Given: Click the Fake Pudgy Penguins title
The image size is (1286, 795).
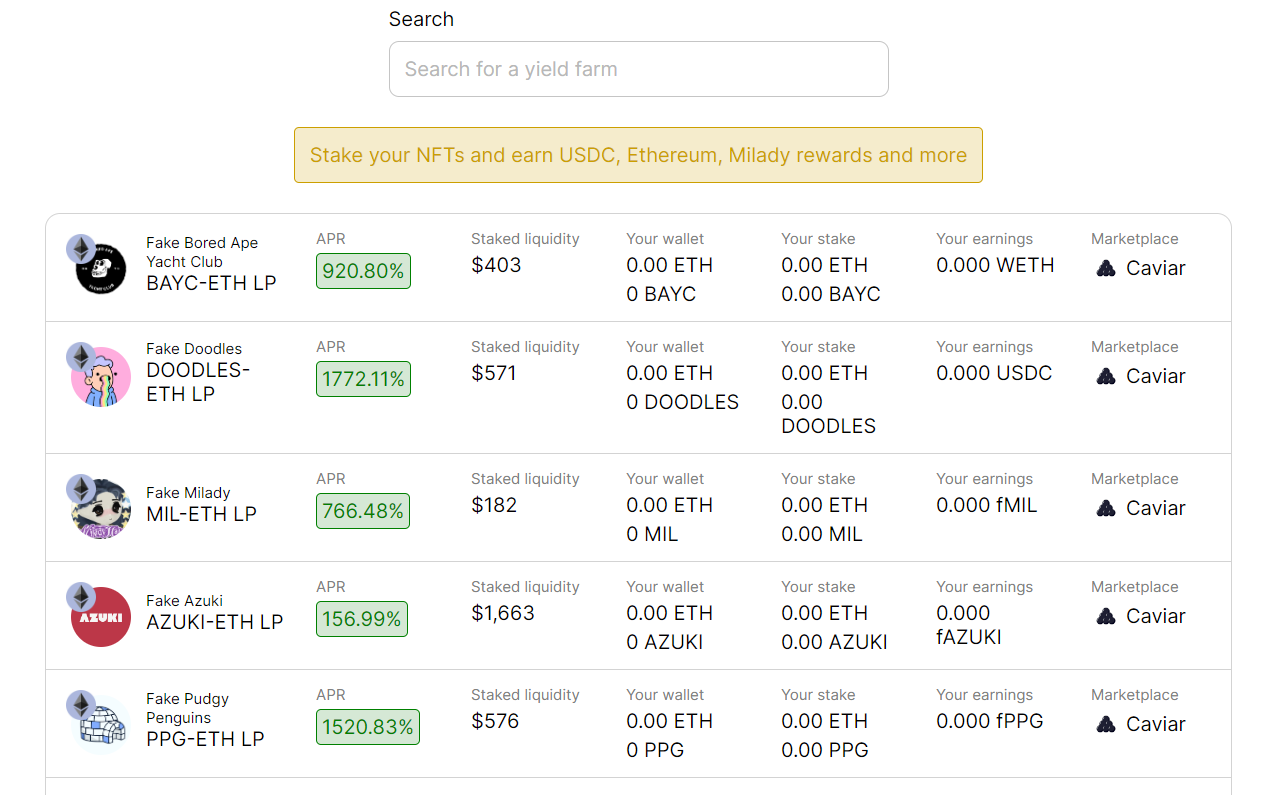Looking at the screenshot, I should click(x=187, y=708).
